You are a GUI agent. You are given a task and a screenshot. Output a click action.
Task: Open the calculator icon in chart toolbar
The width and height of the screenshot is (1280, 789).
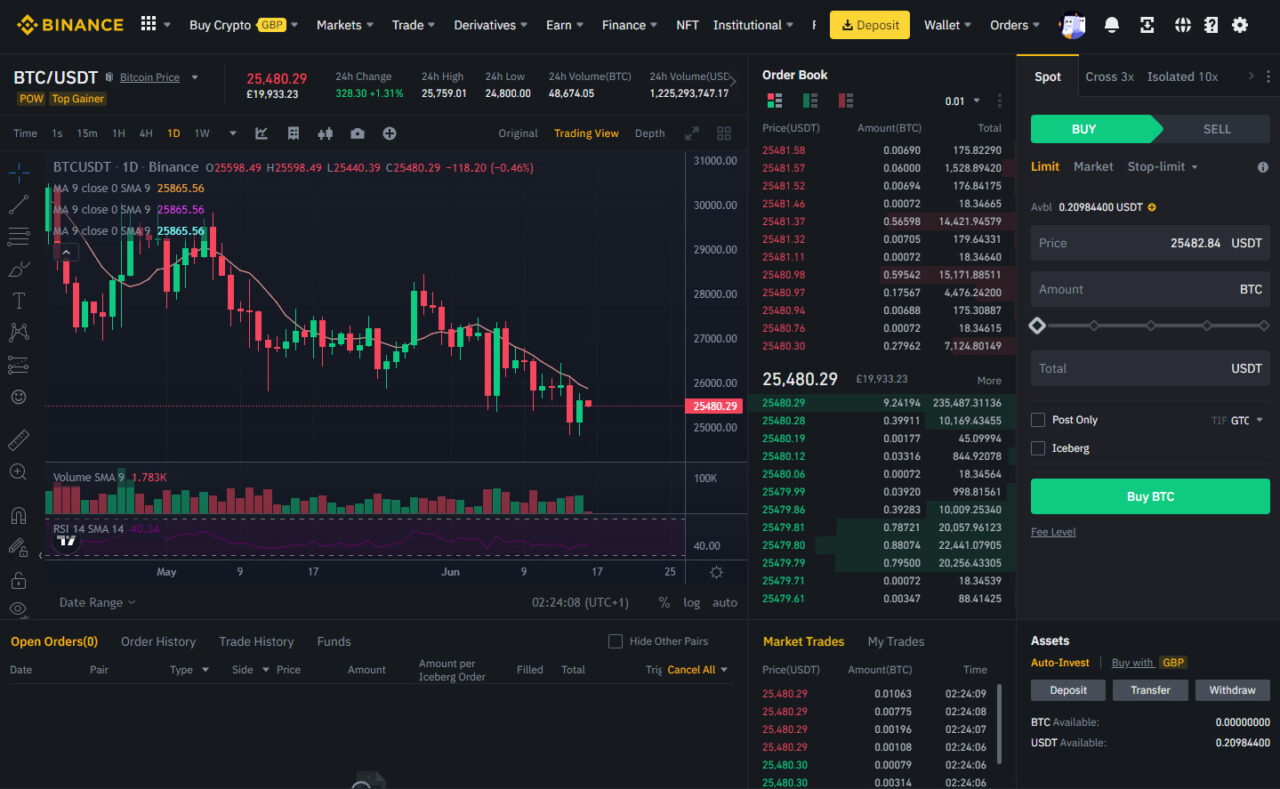click(293, 133)
